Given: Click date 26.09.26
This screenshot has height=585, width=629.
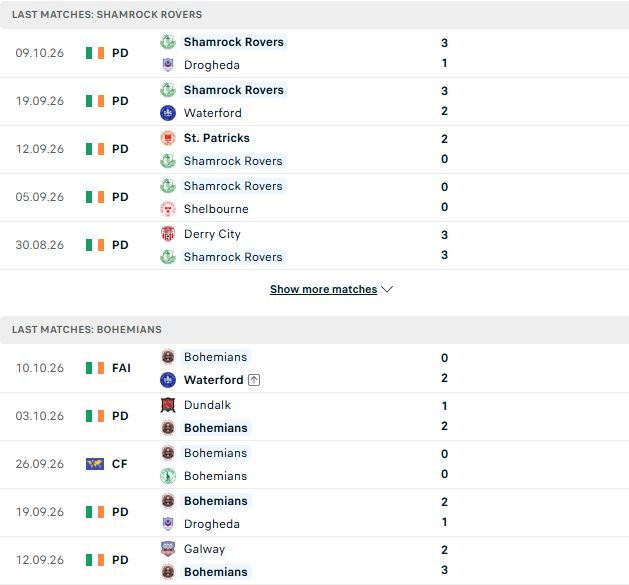Looking at the screenshot, I should coord(40,464).
